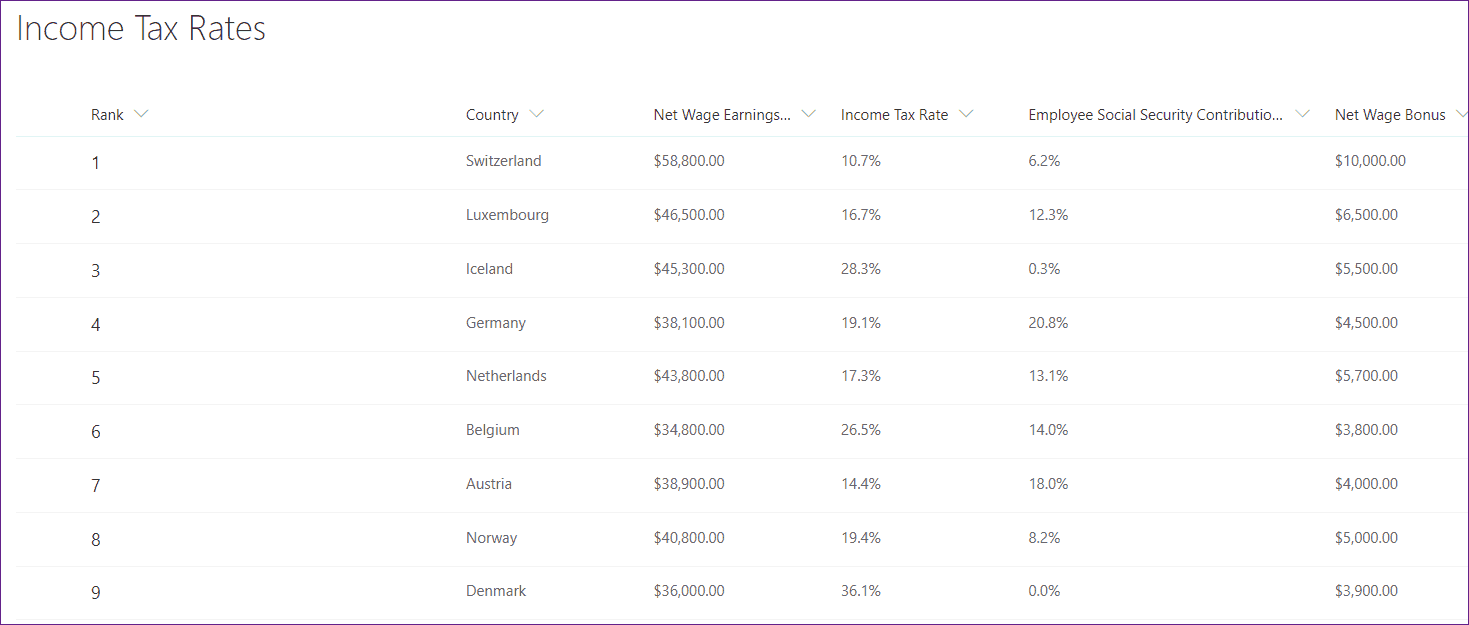
Task: Expand the Net Wage Bonus column chevron
Action: (1462, 114)
